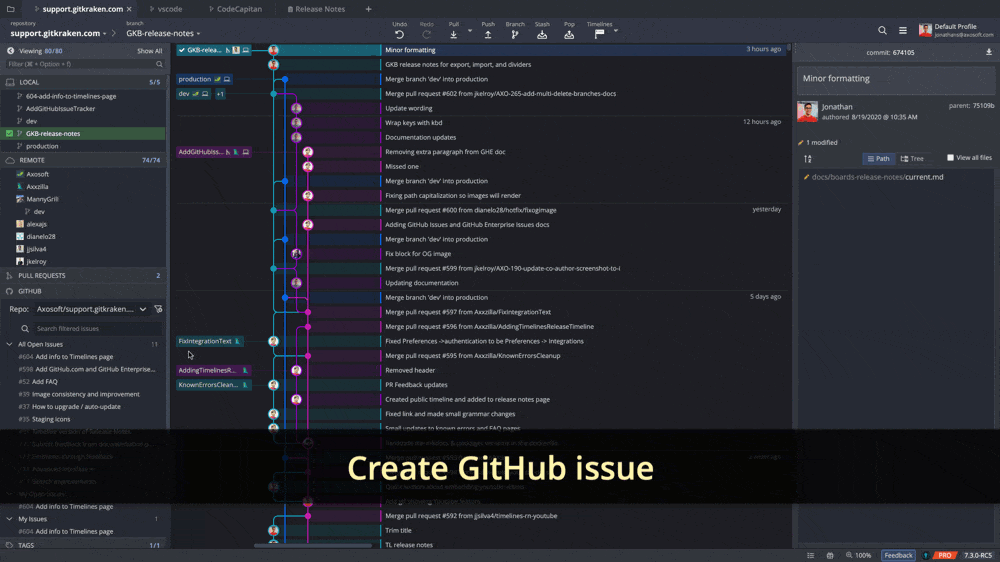Switch file view to Path
Screen dimensions: 1000x562
(878, 158)
